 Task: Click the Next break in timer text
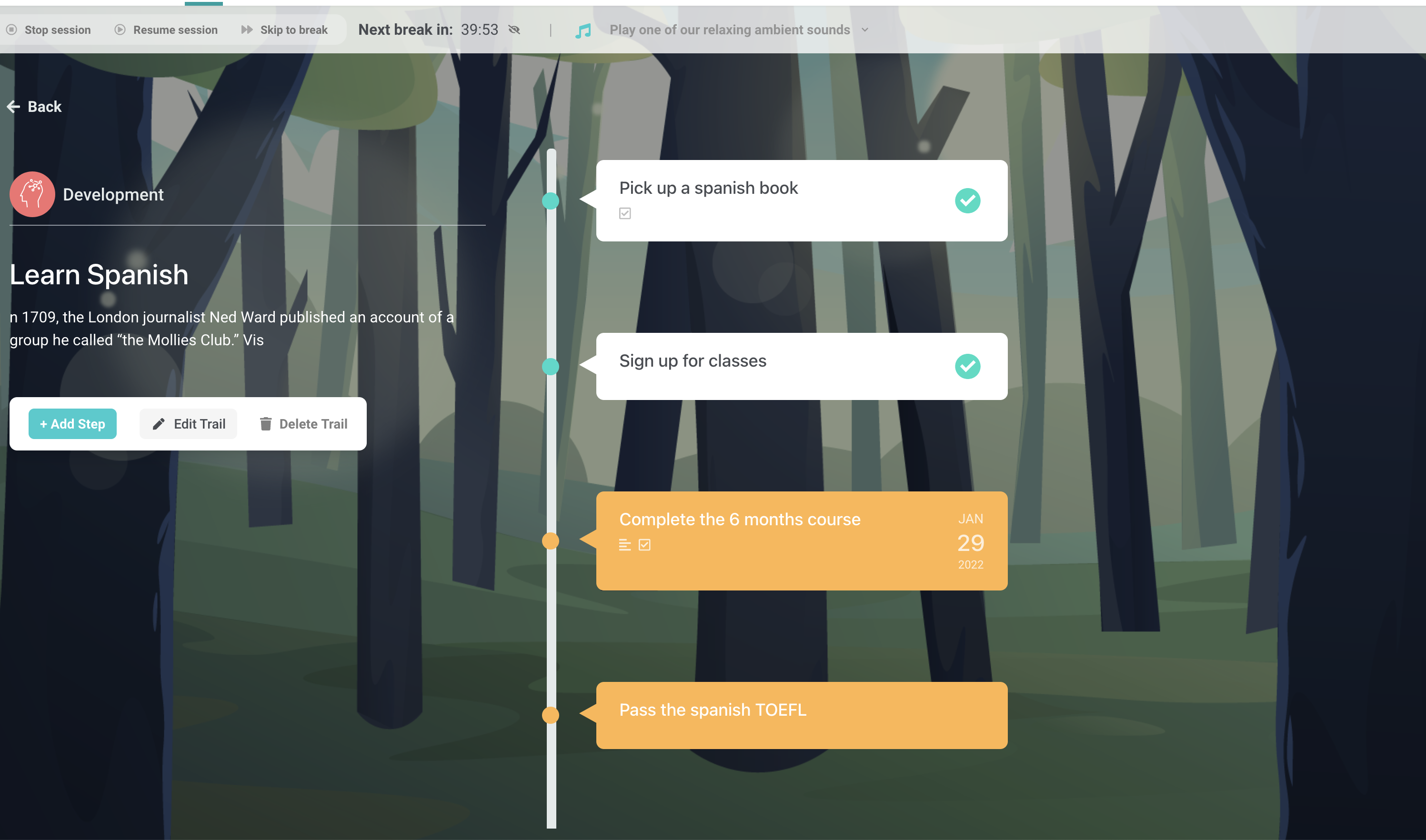pyautogui.click(x=429, y=30)
